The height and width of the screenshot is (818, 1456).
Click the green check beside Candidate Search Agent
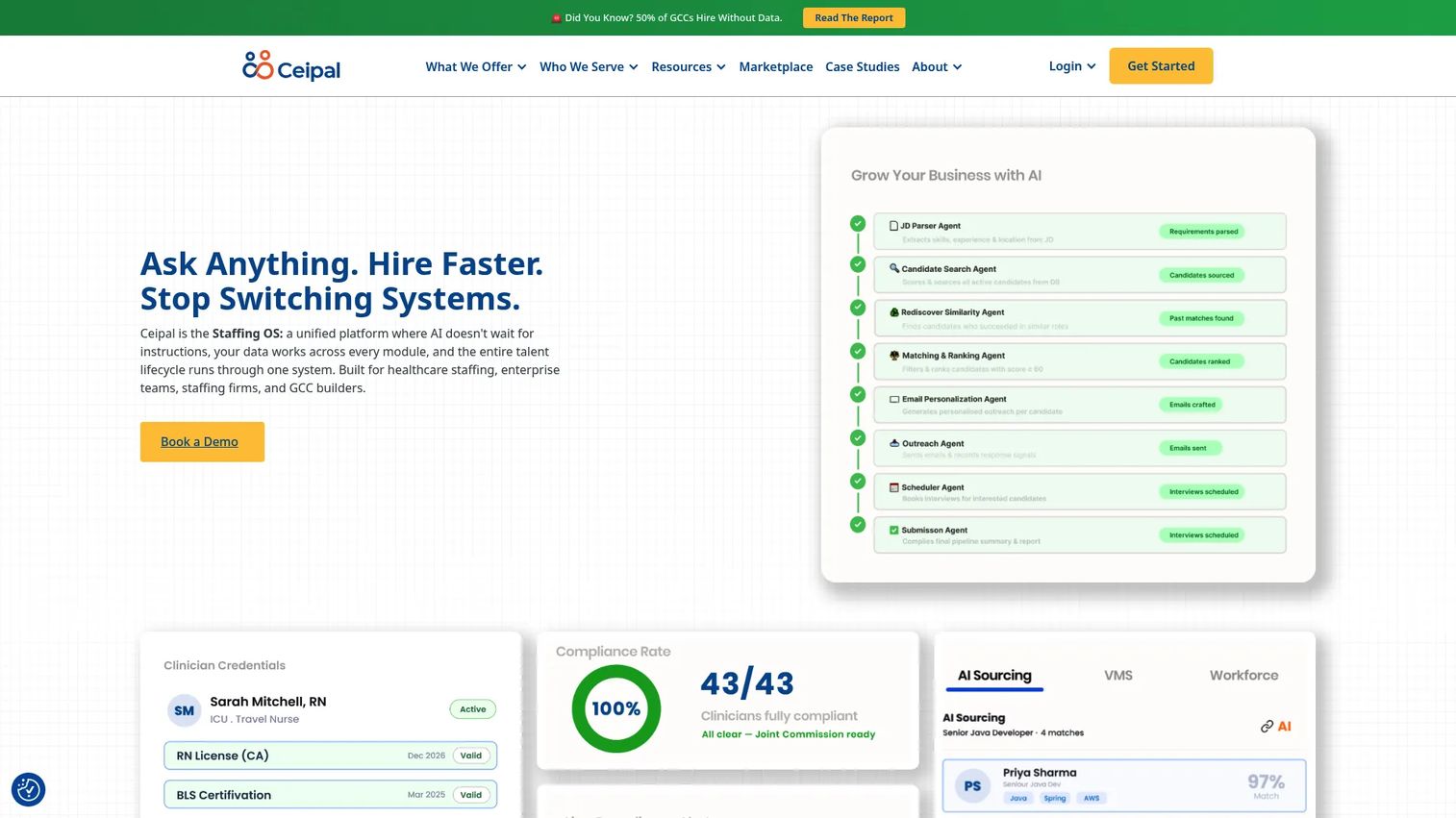pos(858,264)
